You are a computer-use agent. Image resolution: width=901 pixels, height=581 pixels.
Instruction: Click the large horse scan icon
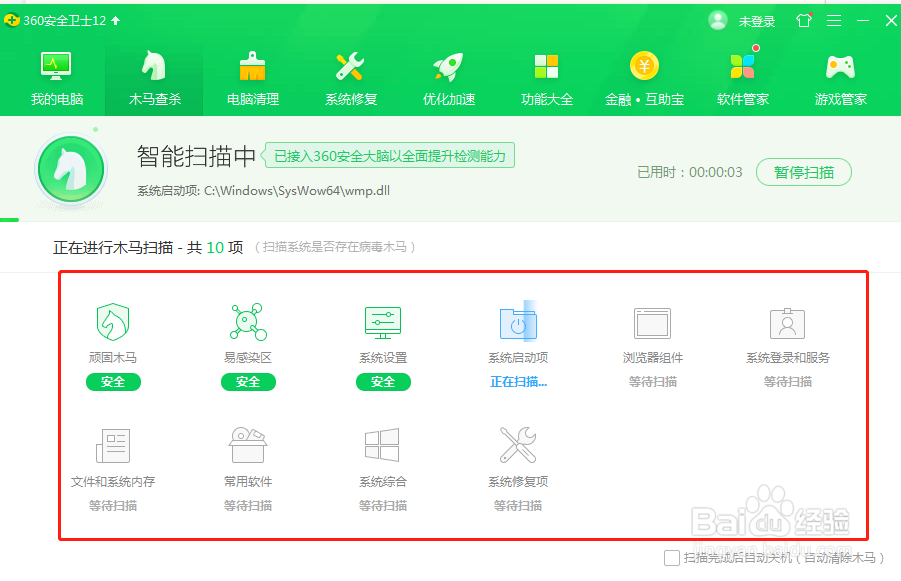pos(71,170)
